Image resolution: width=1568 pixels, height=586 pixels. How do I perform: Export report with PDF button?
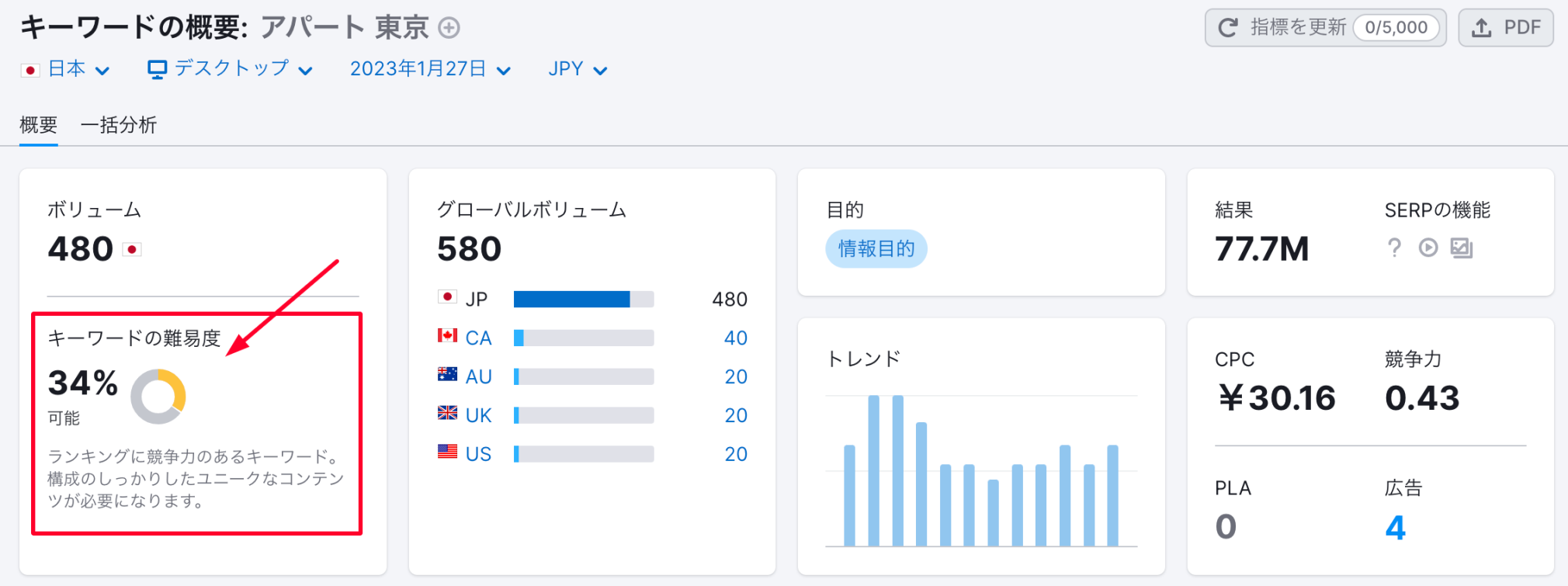[x=1506, y=28]
